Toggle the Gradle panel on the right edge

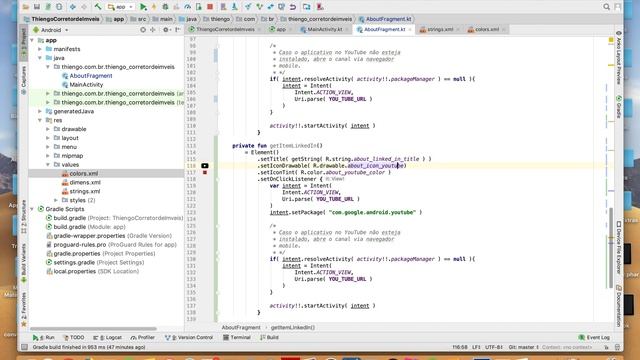(x=619, y=107)
